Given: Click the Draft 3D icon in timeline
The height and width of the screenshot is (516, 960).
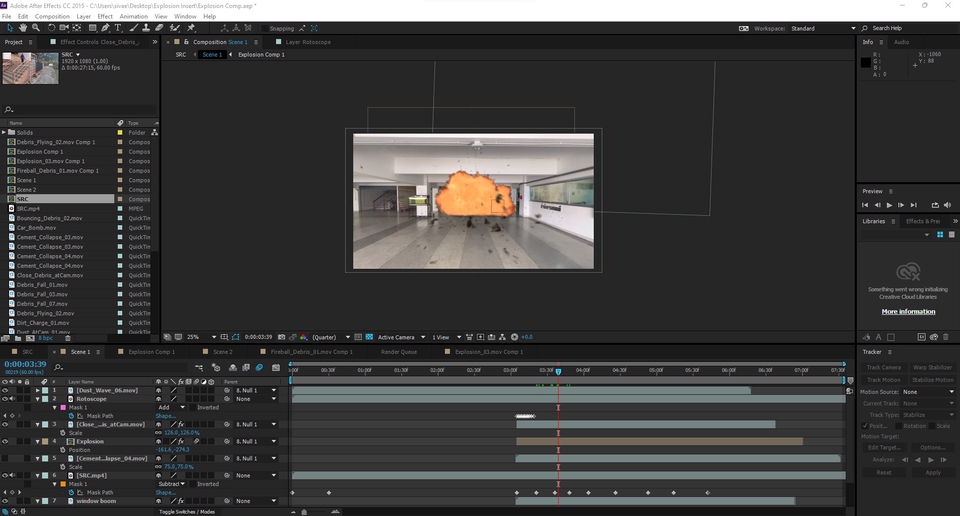Looking at the screenshot, I should click(x=216, y=367).
